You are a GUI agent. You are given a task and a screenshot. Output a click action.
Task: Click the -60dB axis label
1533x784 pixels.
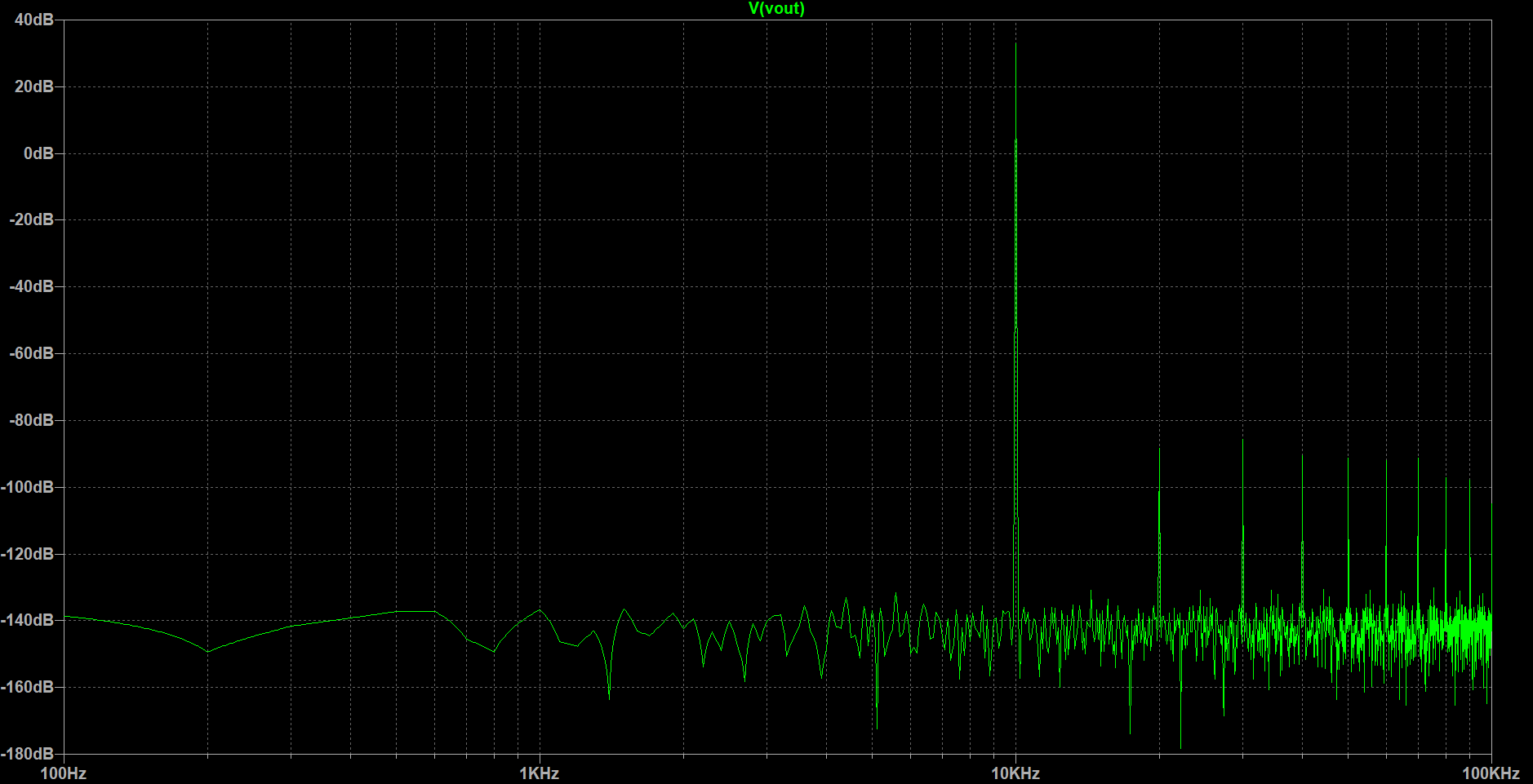pyautogui.click(x=31, y=353)
